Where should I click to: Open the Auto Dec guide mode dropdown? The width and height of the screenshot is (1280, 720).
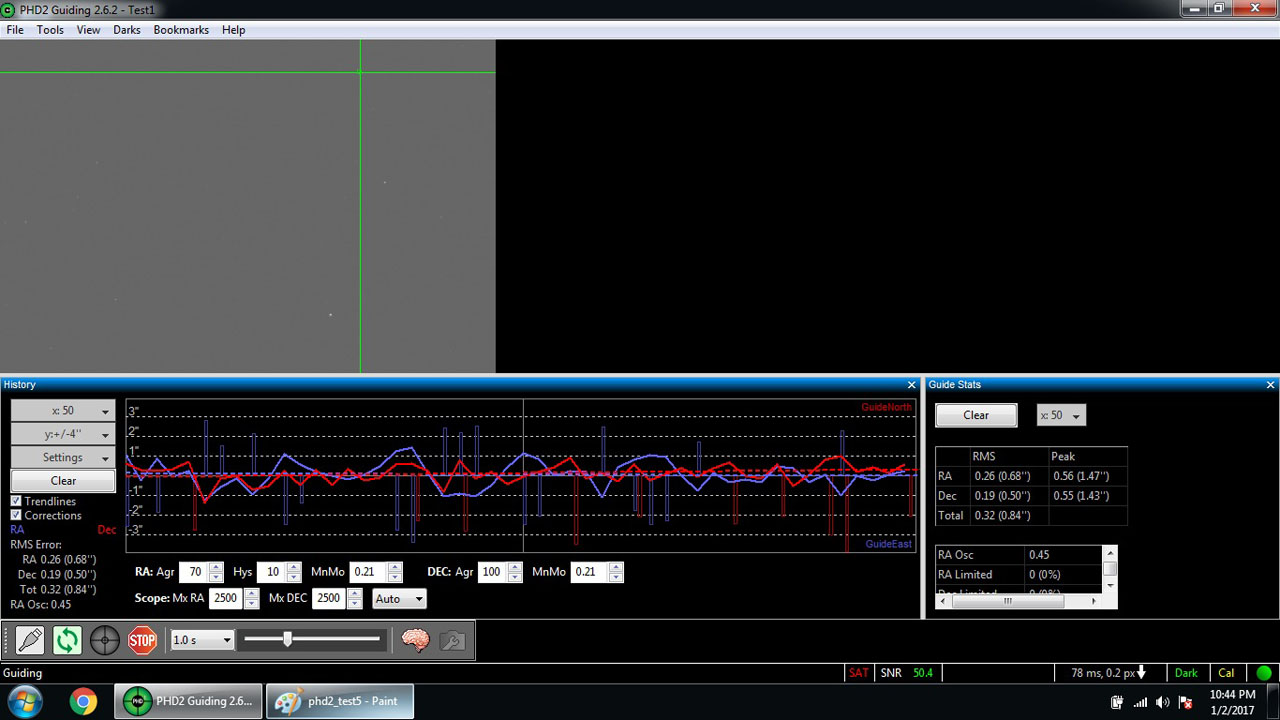398,599
